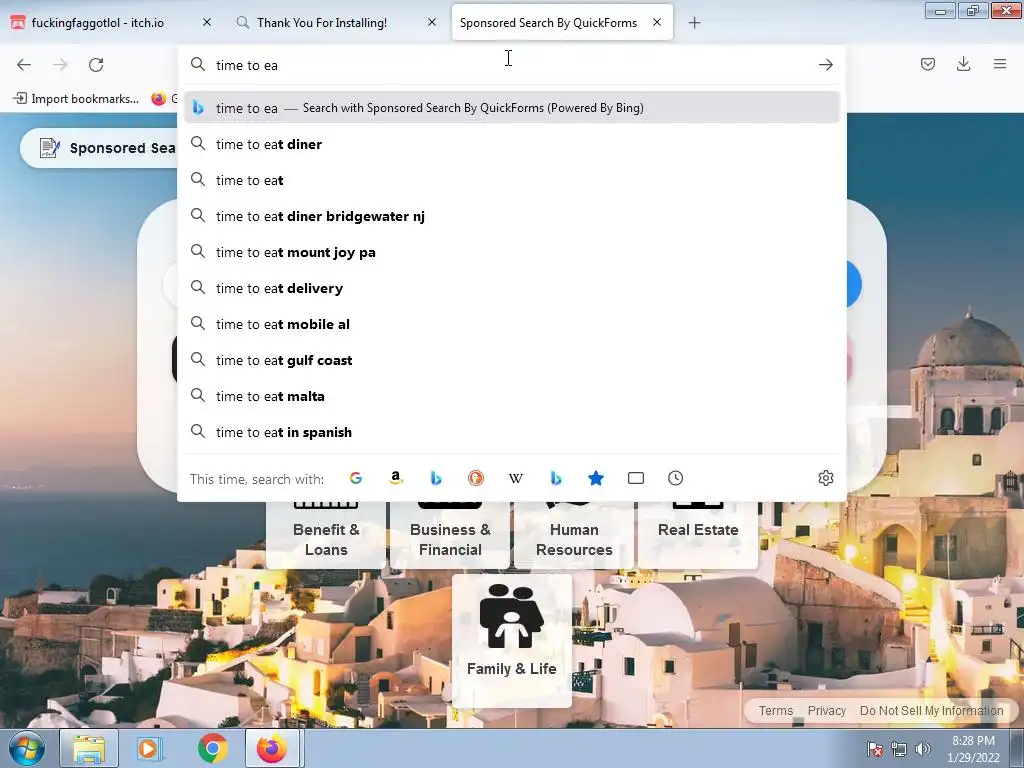1024x768 pixels.
Task: Open Google Chrome from taskbar
Action: [x=213, y=748]
